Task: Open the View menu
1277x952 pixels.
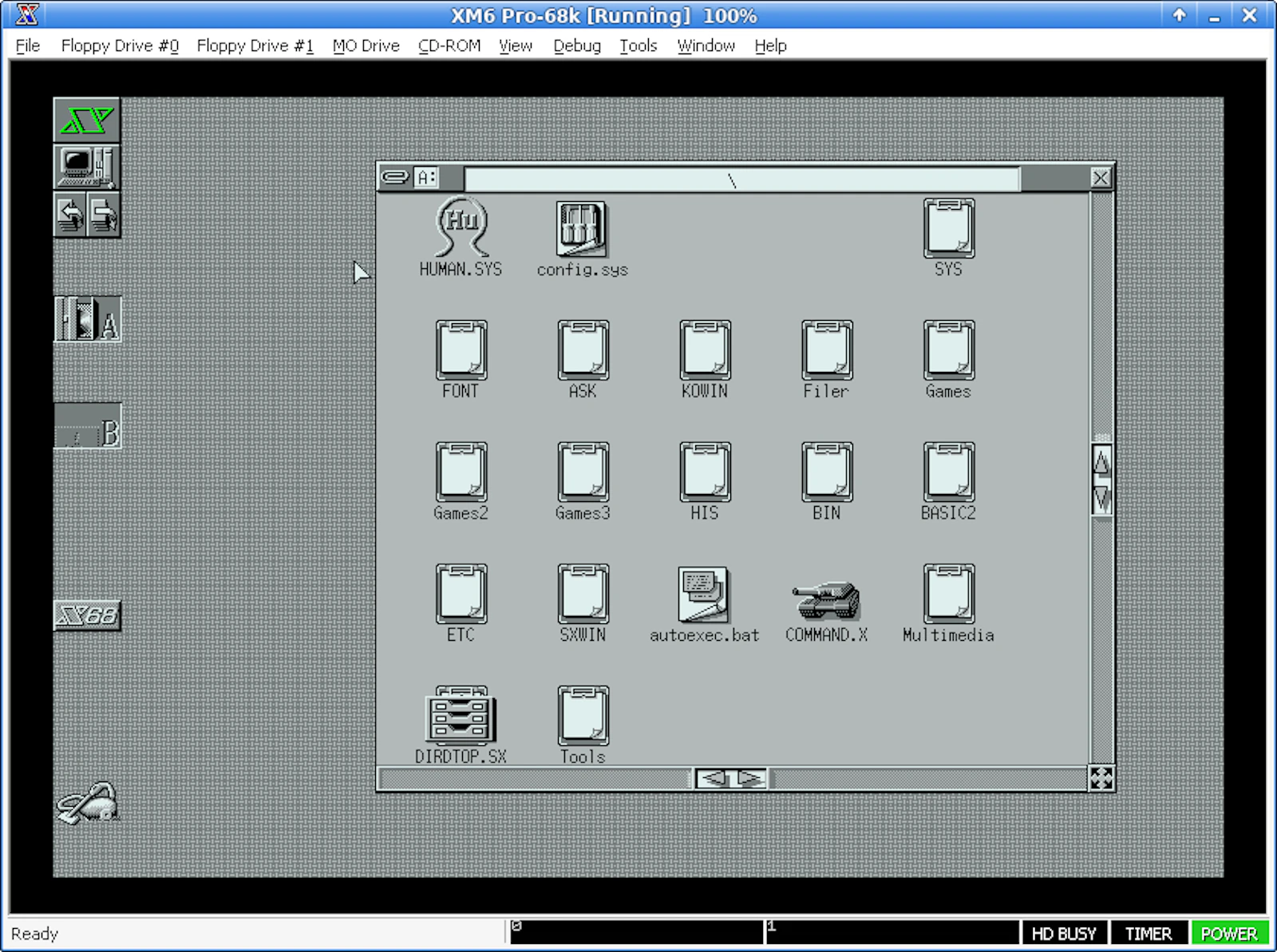Action: (x=516, y=45)
